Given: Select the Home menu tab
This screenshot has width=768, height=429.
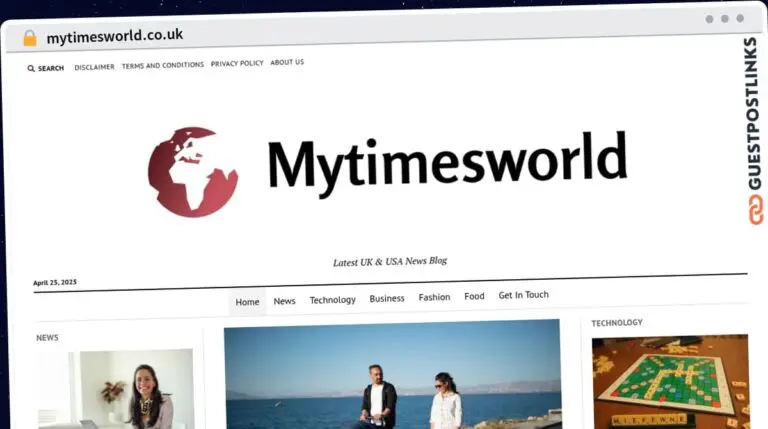Looking at the screenshot, I should pos(247,302).
